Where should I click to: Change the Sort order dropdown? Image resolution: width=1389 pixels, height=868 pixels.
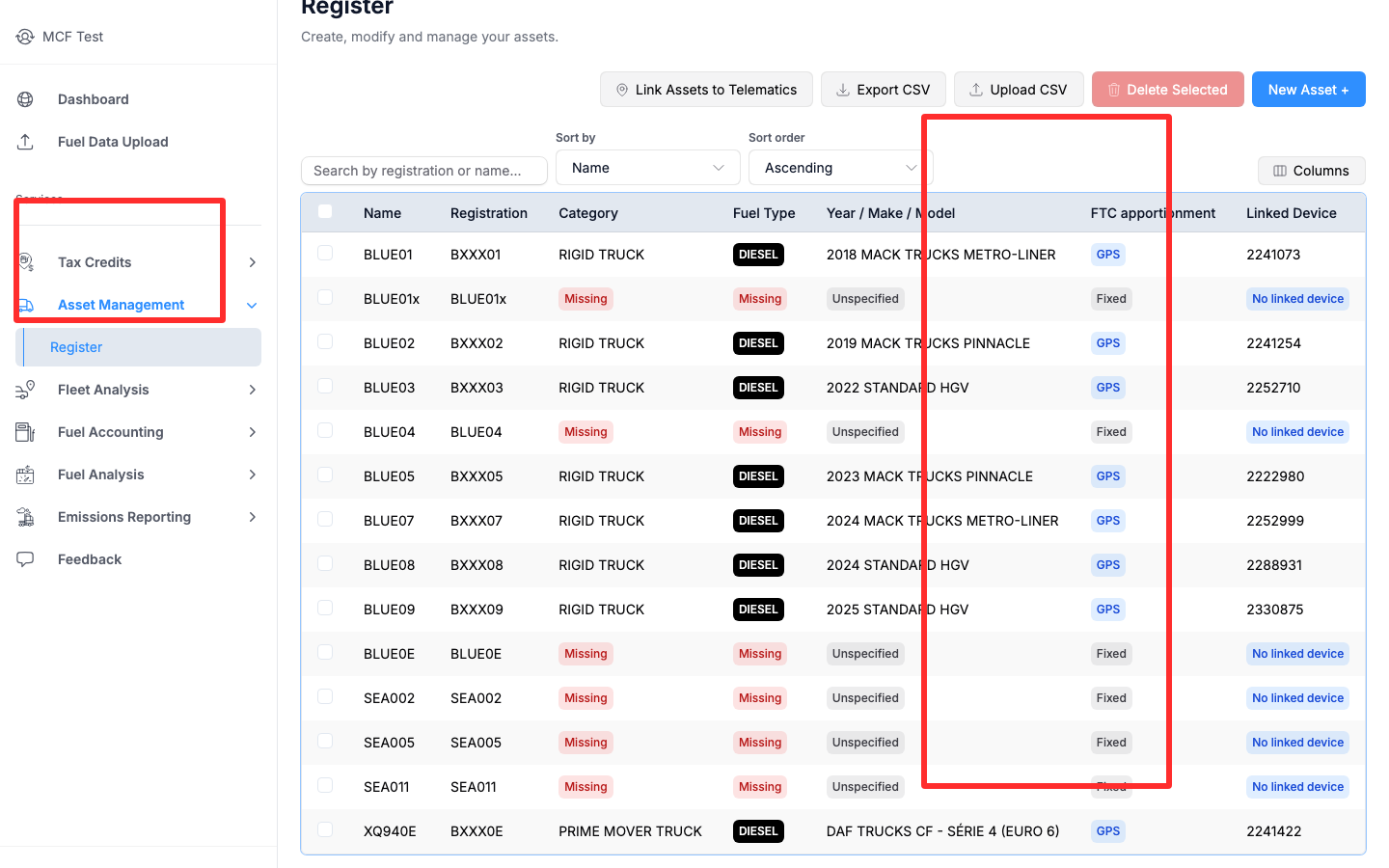tap(838, 167)
